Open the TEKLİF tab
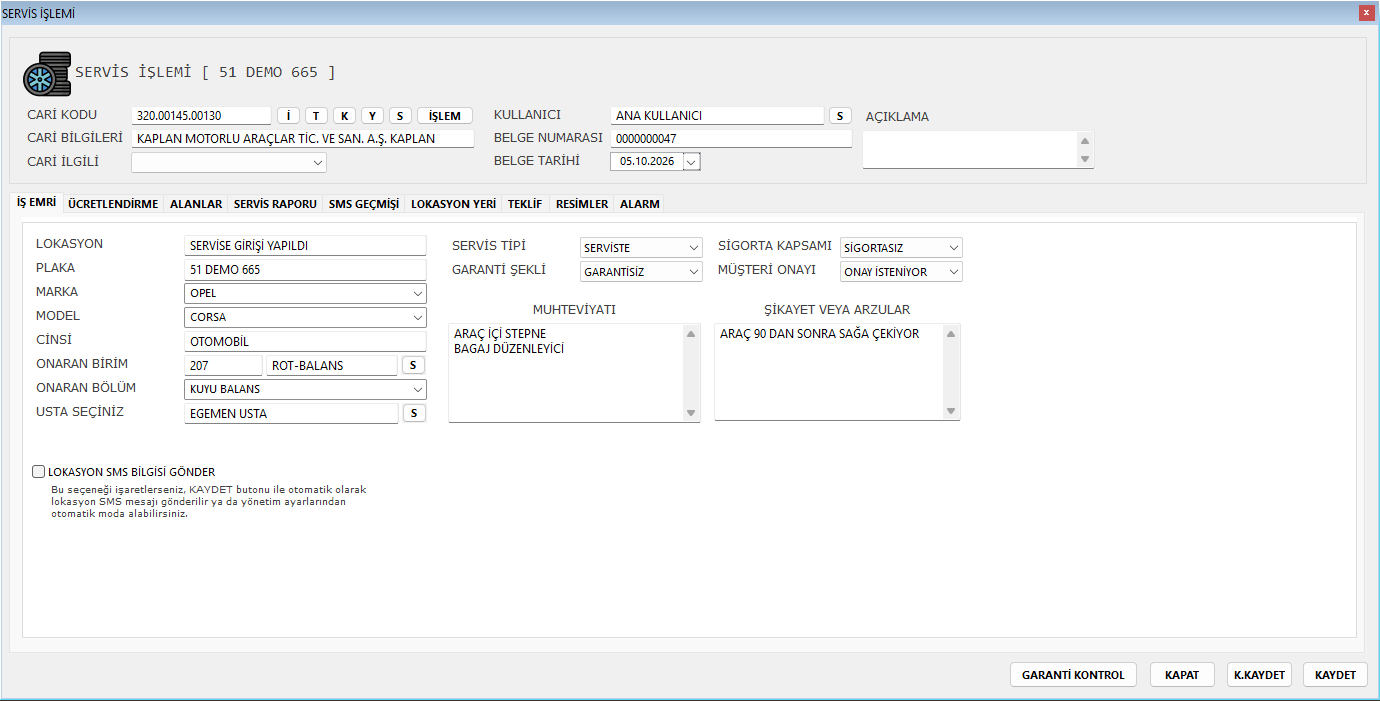 [x=525, y=204]
